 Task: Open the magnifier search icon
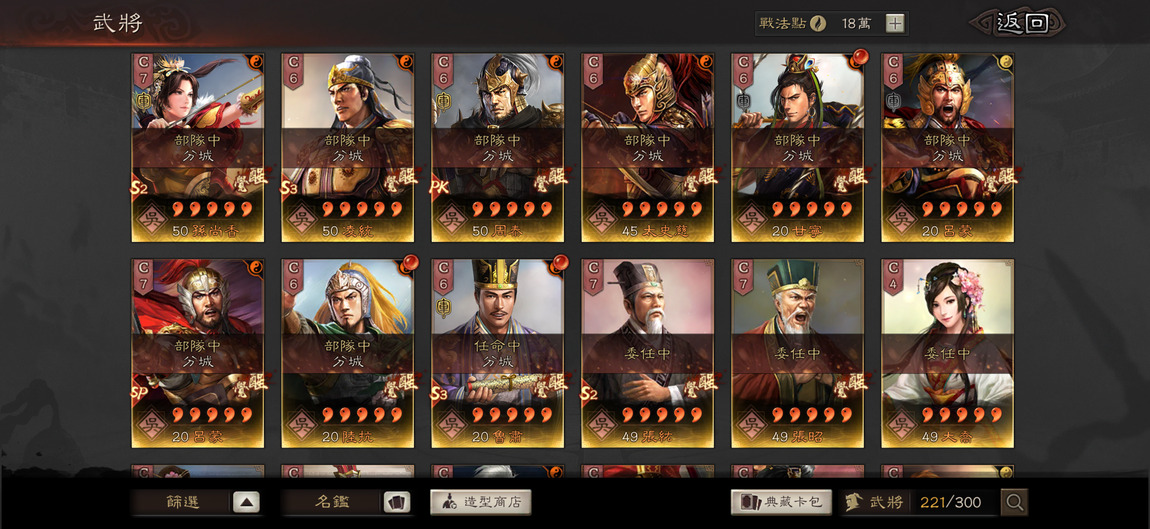[x=1015, y=503]
